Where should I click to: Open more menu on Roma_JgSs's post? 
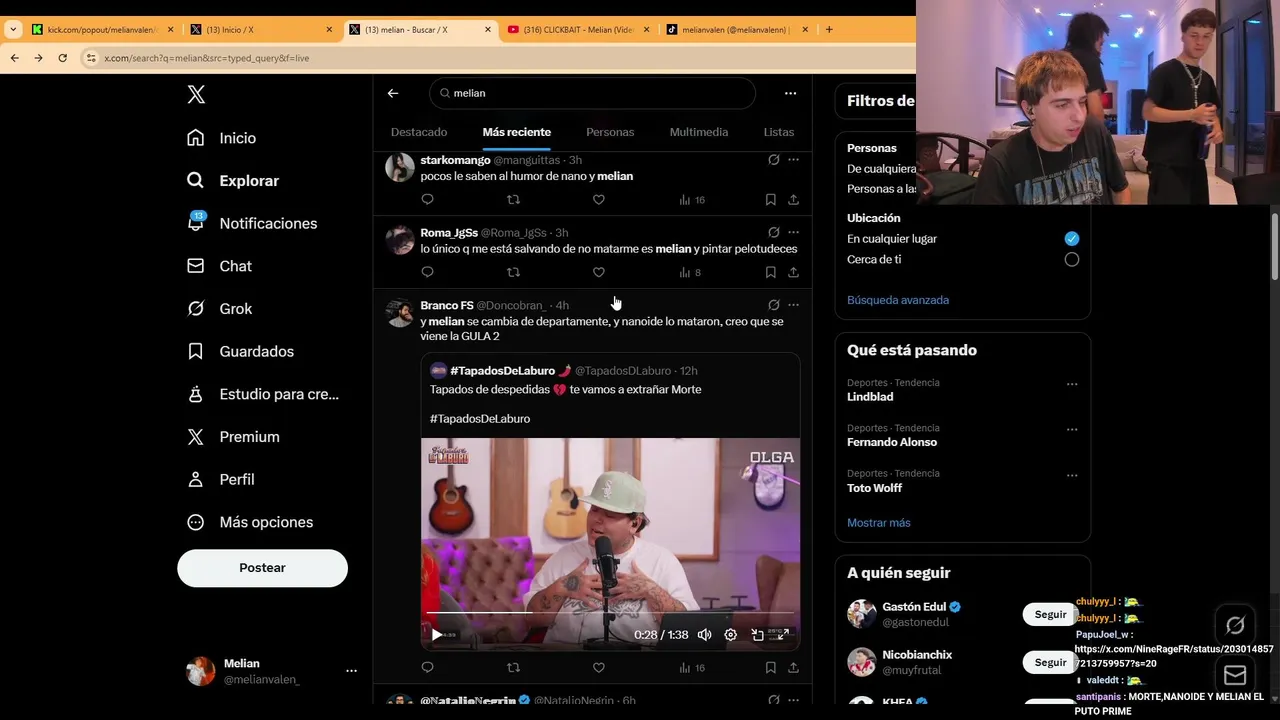(793, 233)
